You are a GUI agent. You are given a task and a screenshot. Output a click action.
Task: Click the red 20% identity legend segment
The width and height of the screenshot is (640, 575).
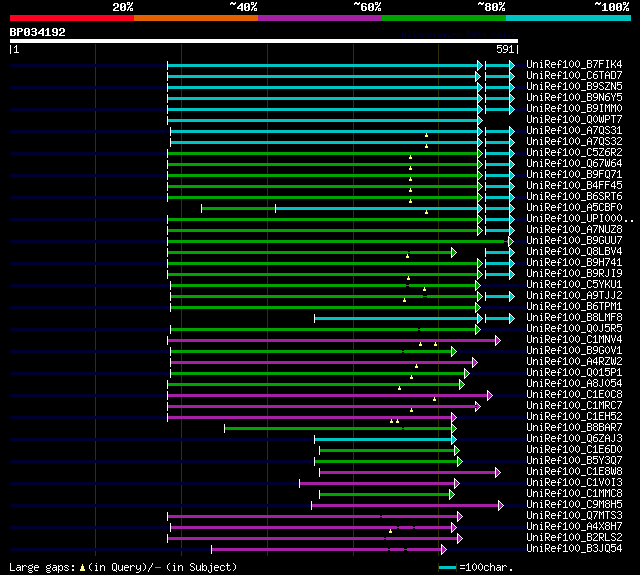72,18
